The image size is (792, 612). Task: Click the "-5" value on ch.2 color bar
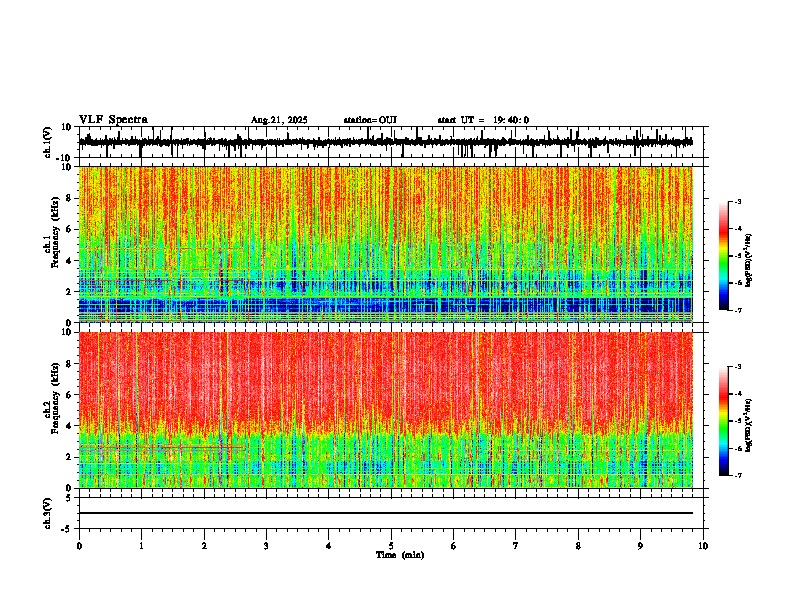point(737,421)
